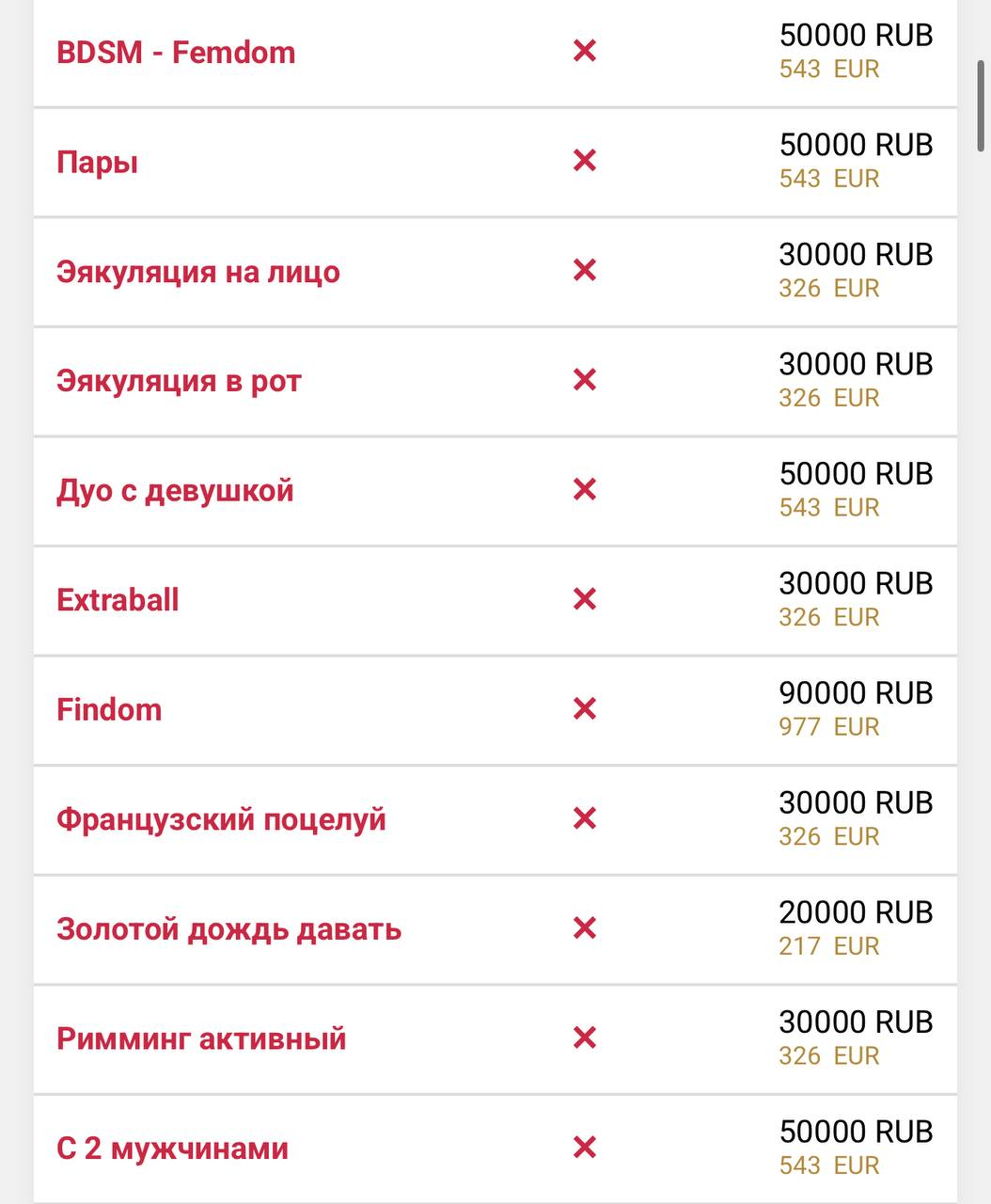
Task: Select the Французский поцелуй label
Action: pyautogui.click(x=221, y=819)
